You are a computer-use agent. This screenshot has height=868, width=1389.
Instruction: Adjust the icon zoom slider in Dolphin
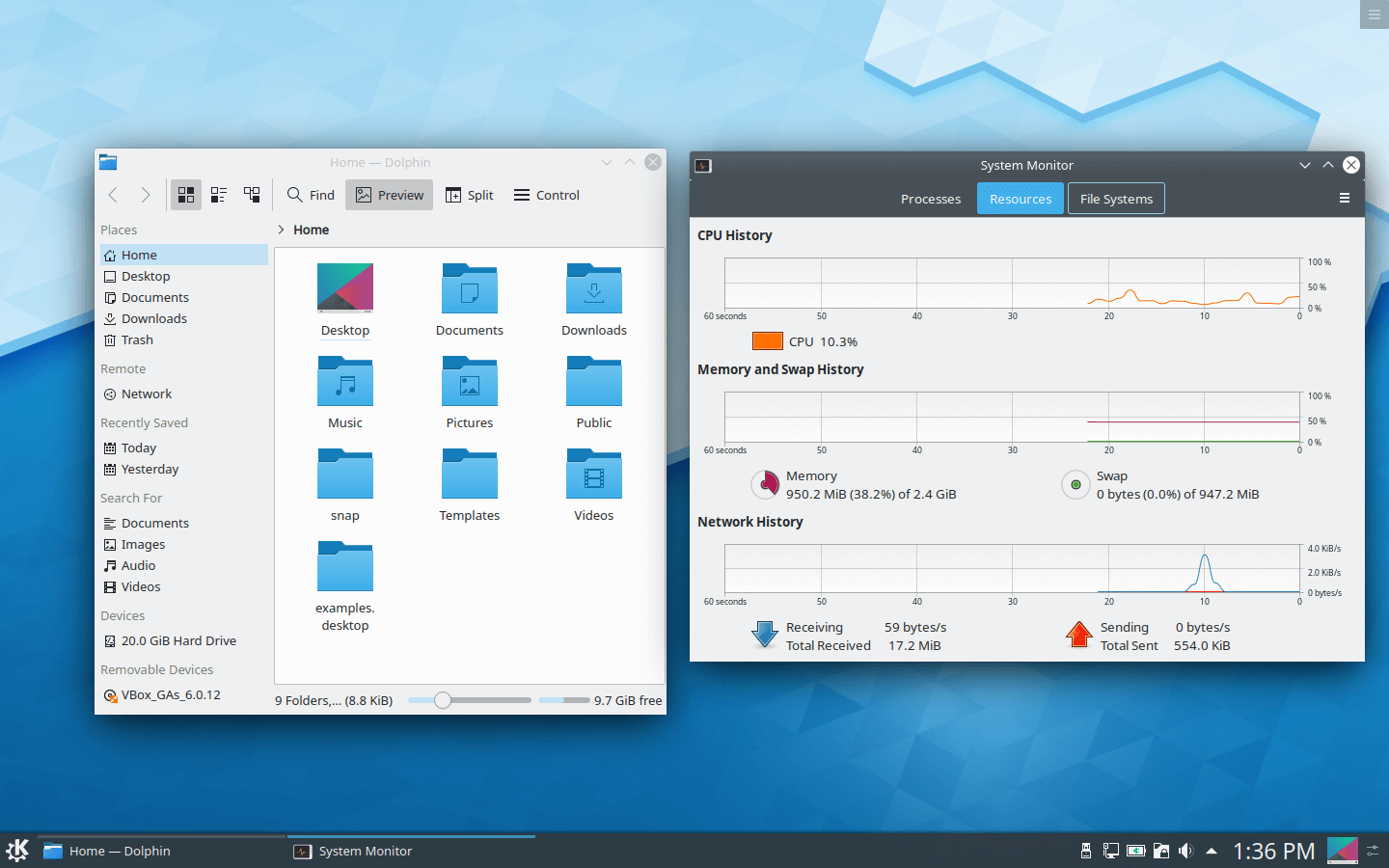click(x=443, y=700)
